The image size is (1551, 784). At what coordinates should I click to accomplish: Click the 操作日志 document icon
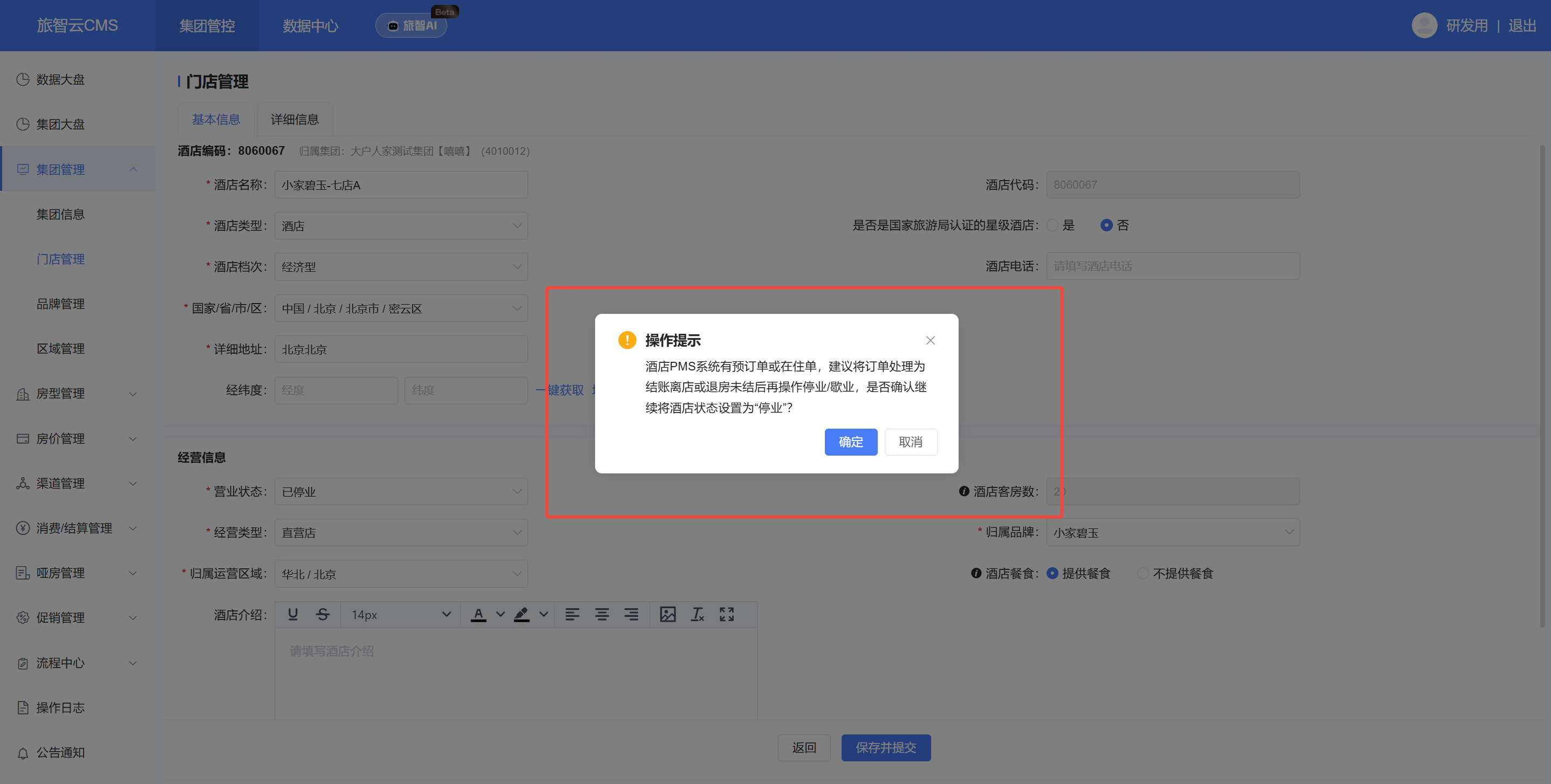pyautogui.click(x=23, y=707)
